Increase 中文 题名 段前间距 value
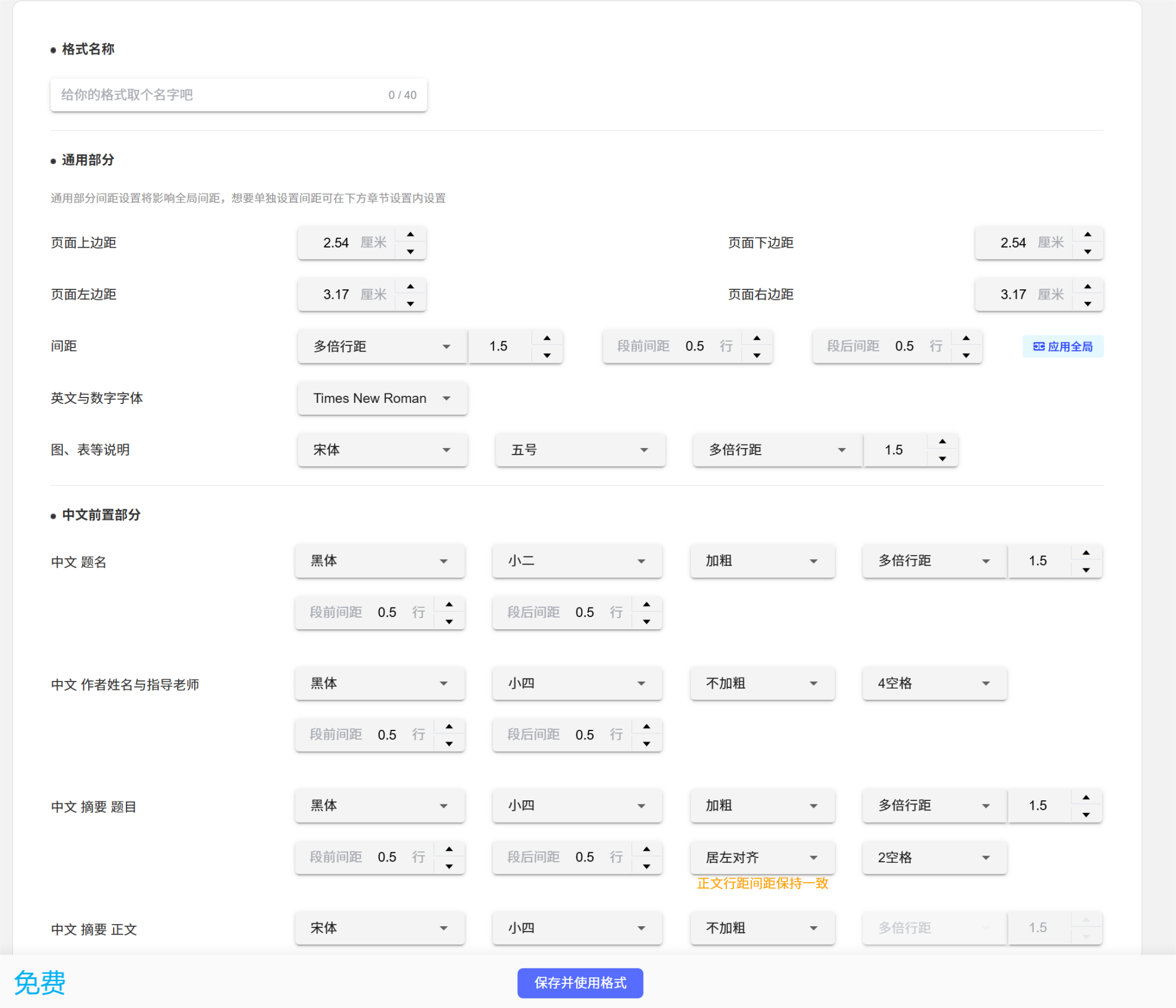This screenshot has width=1176, height=1008. tap(449, 605)
